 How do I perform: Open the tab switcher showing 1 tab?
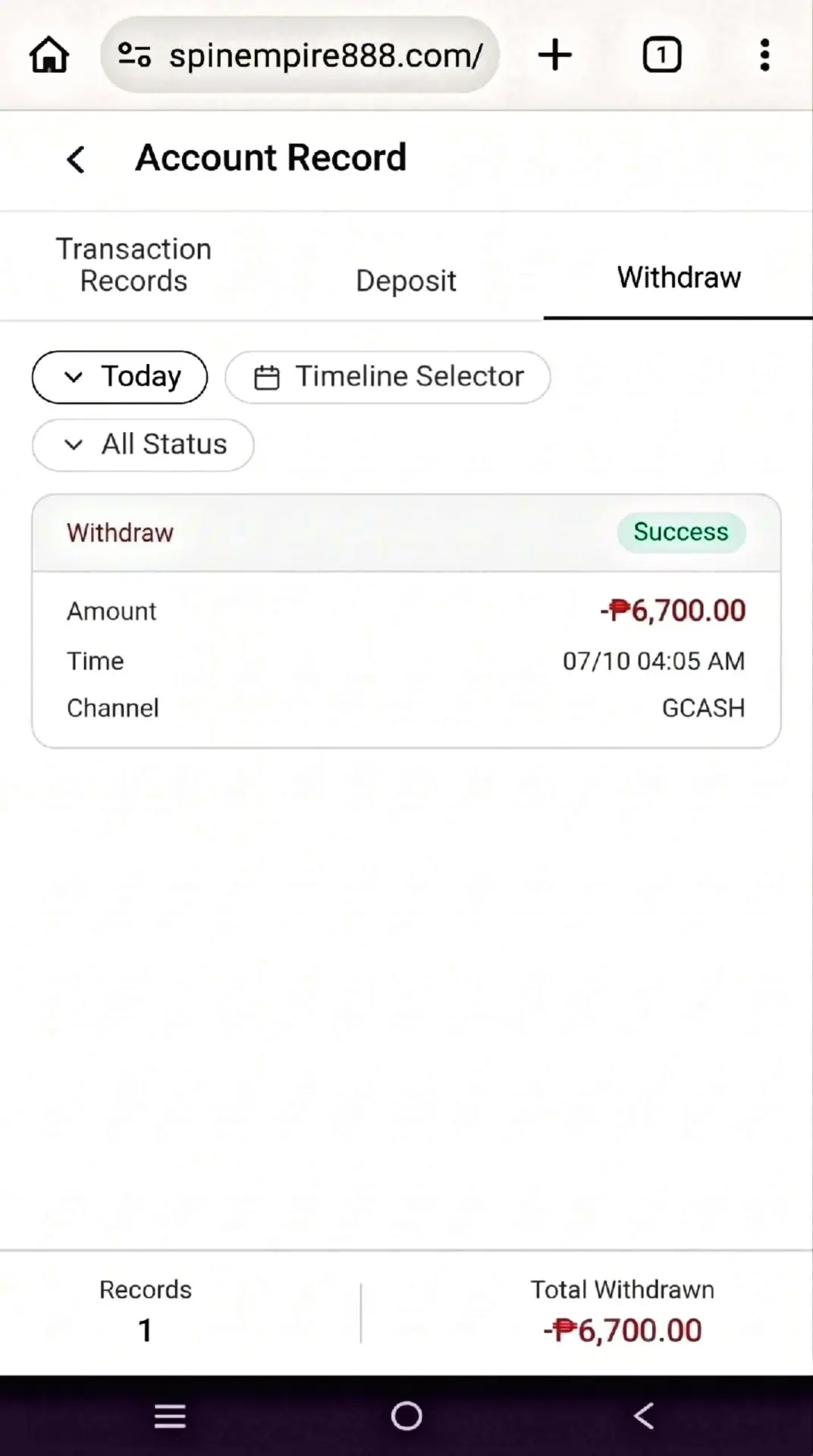(x=661, y=55)
